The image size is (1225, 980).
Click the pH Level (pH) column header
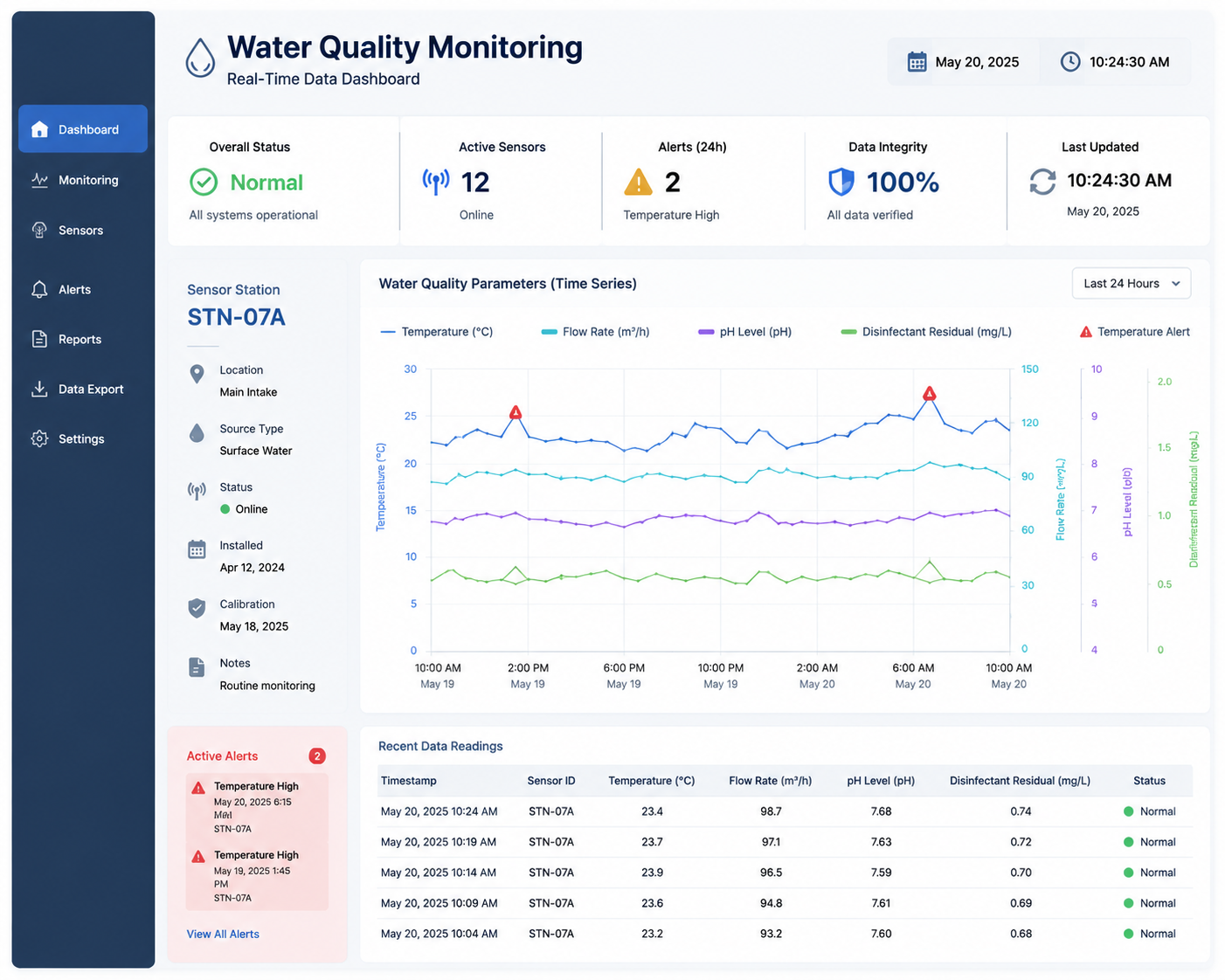pyautogui.click(x=881, y=781)
